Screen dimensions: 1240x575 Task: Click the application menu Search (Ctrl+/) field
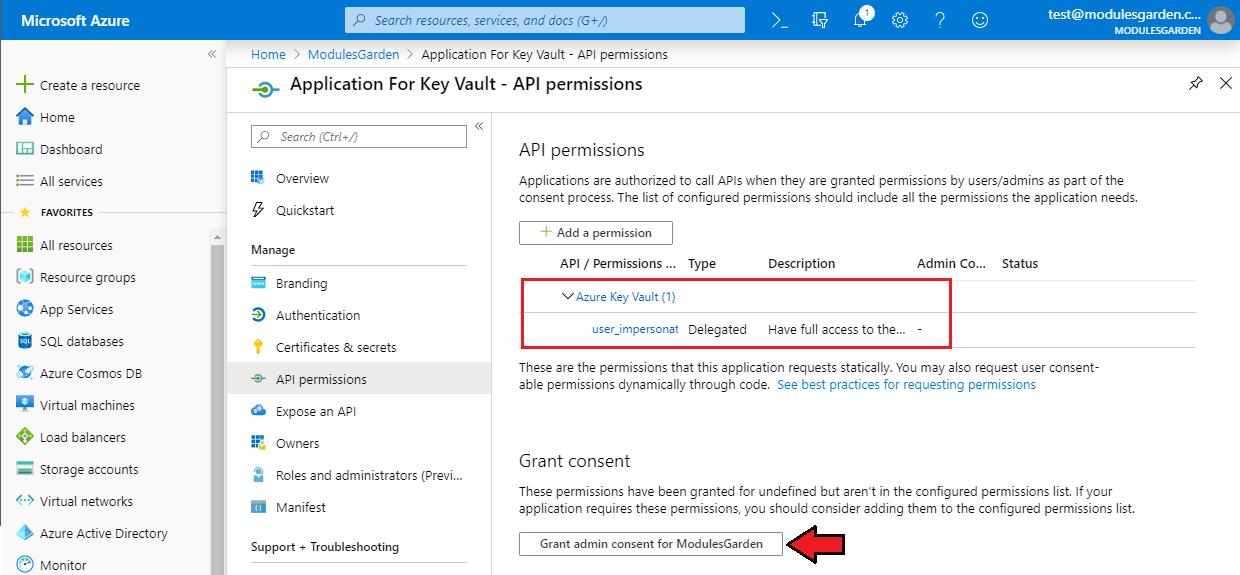[x=359, y=136]
